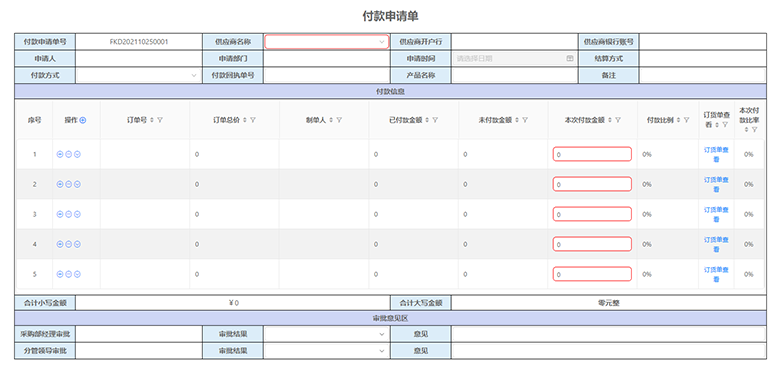This screenshot has width=780, height=372.
Task: Sort by 订单总价 using its sort arrows
Action: [245, 120]
